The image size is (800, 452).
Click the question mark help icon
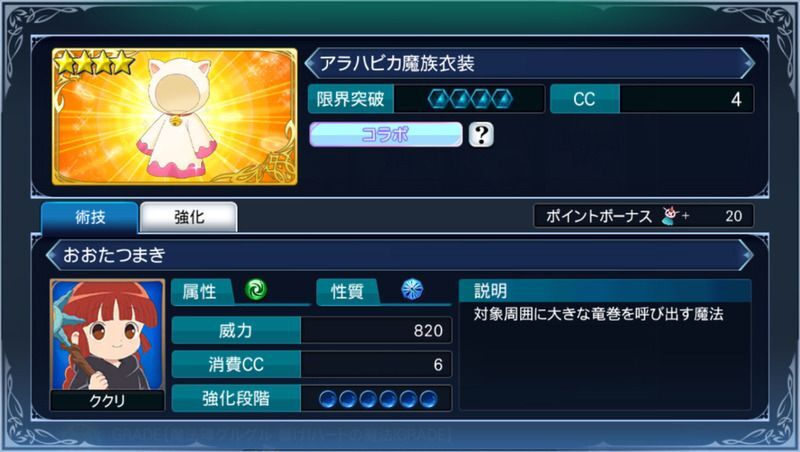(x=481, y=135)
